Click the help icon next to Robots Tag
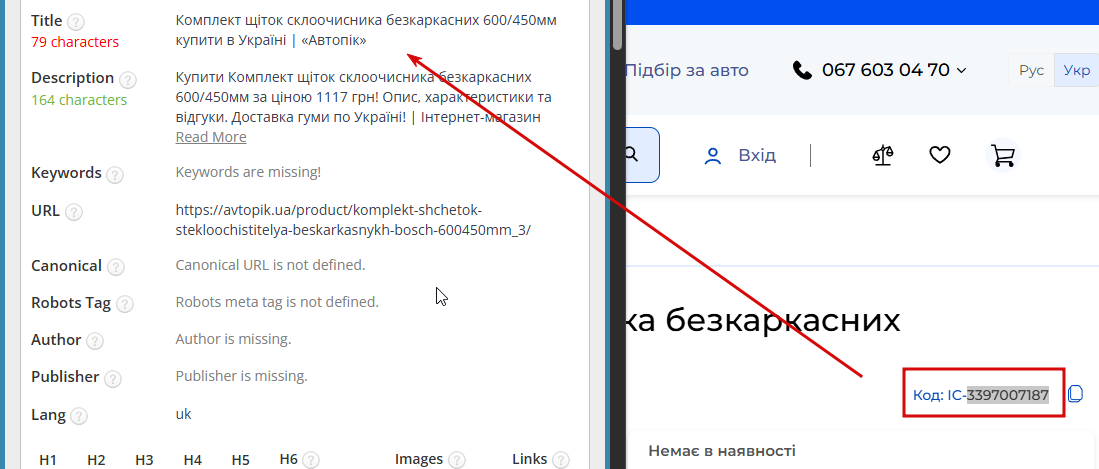Viewport: 1099px width, 469px height. tap(125, 304)
